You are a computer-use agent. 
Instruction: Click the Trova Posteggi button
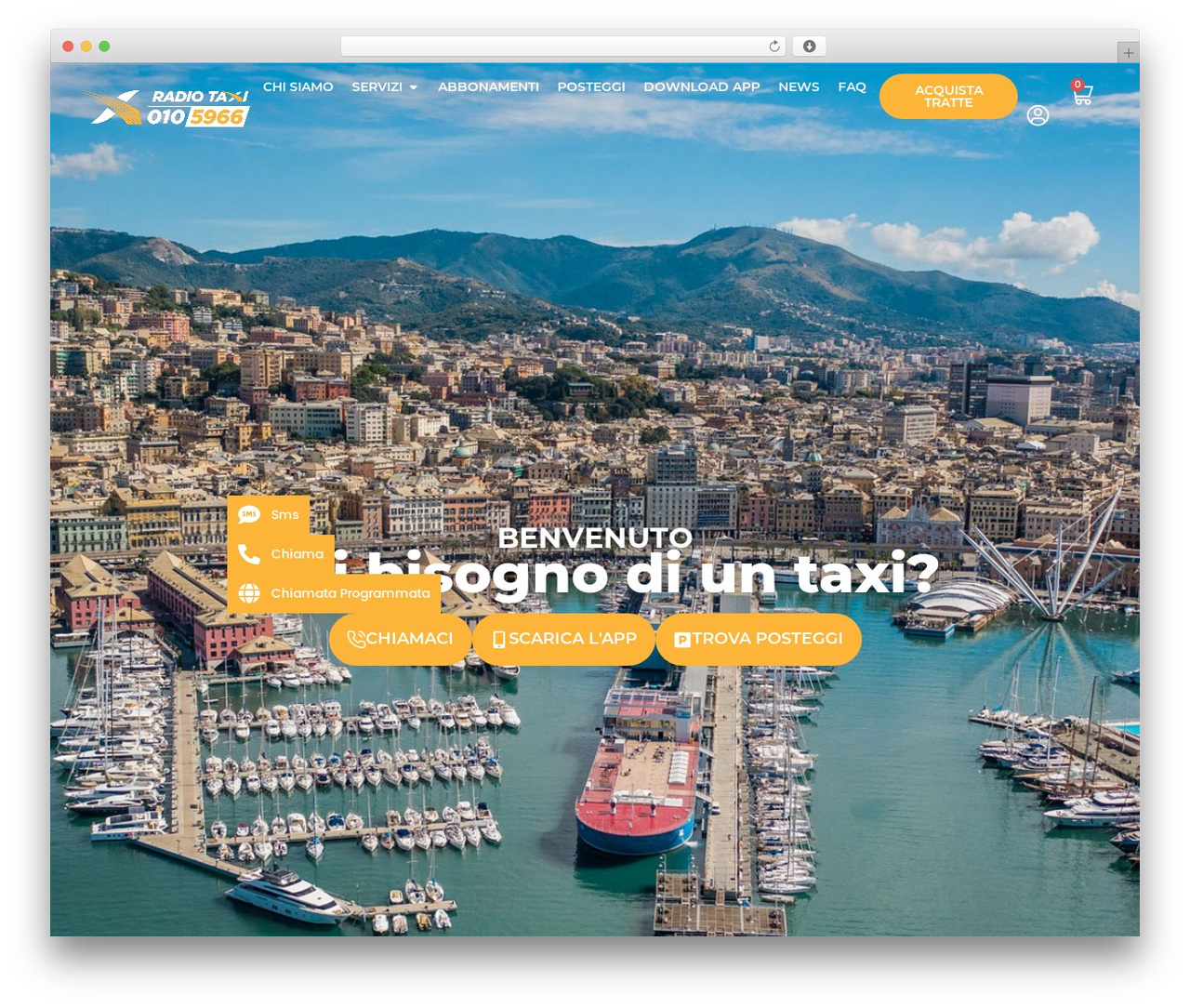(759, 639)
